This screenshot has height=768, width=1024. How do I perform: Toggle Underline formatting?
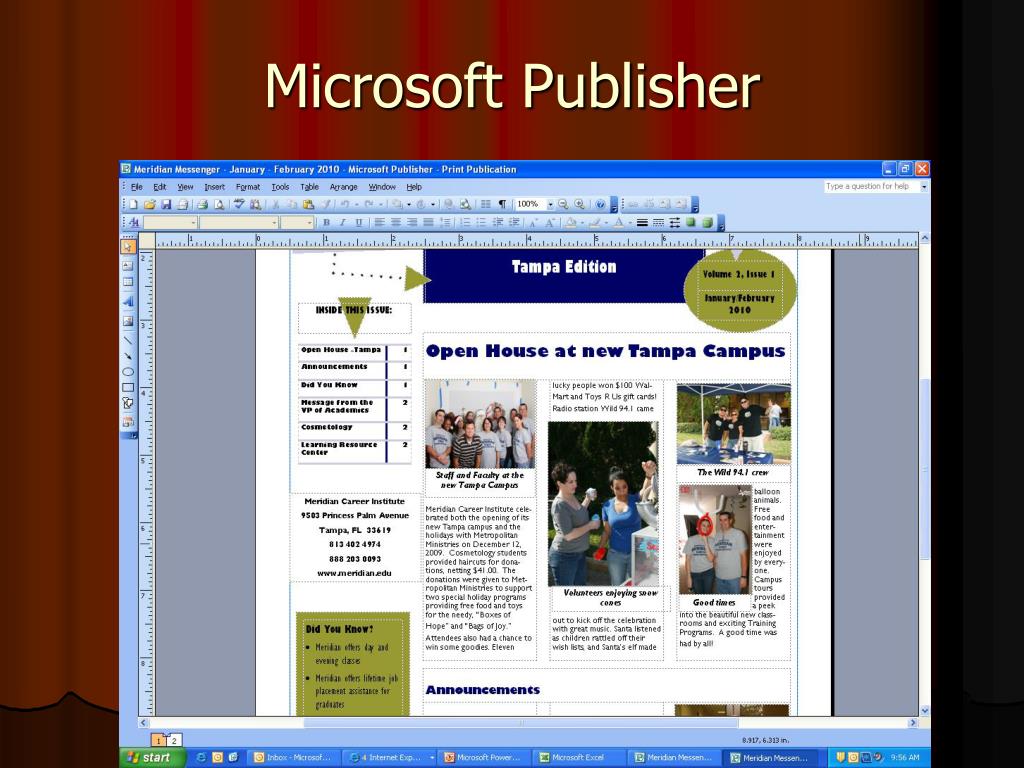[x=359, y=223]
